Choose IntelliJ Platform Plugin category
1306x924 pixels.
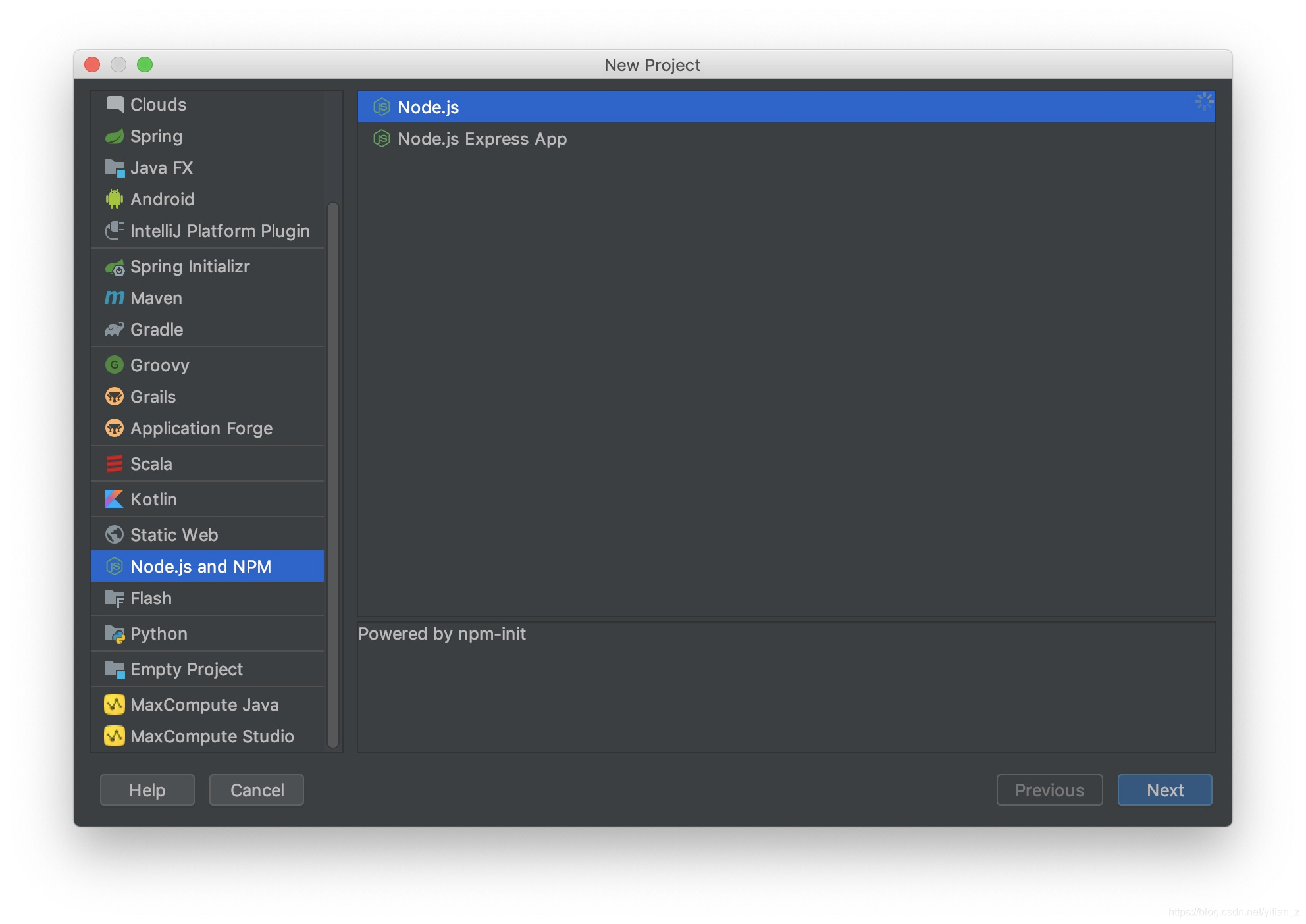(219, 231)
